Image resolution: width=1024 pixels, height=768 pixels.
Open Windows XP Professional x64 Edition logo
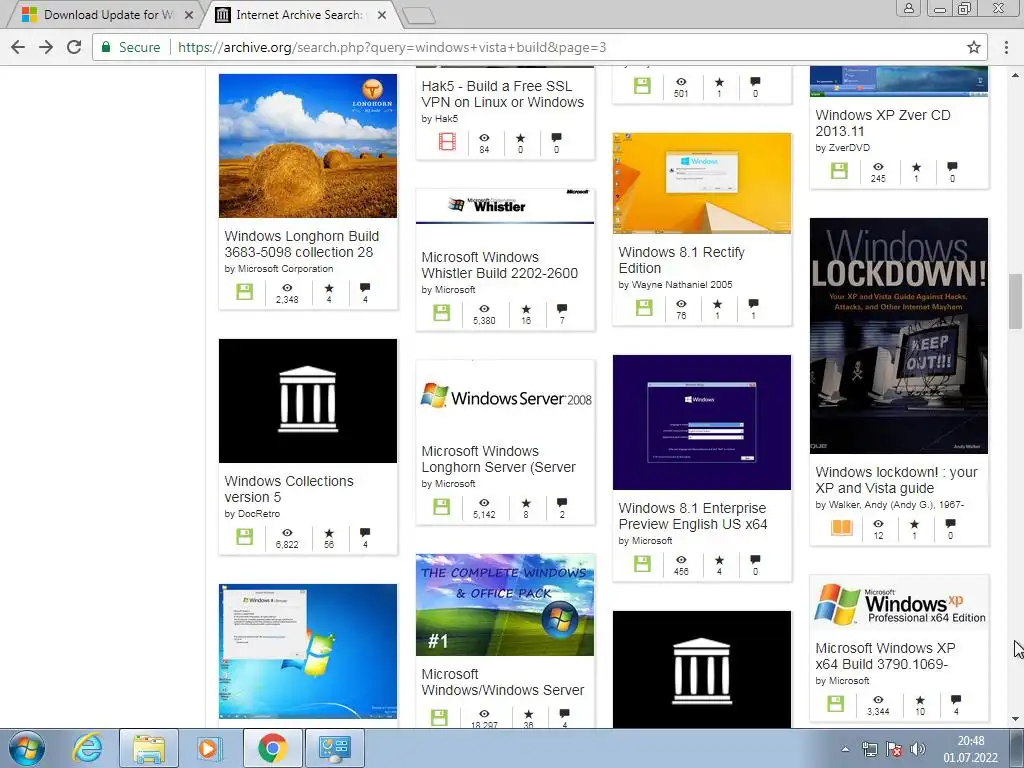pos(899,605)
